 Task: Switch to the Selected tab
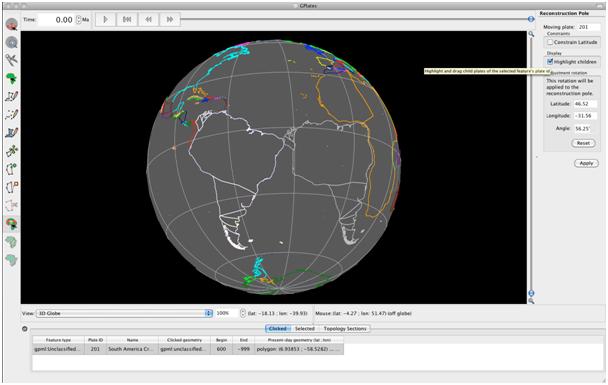pyautogui.click(x=305, y=328)
